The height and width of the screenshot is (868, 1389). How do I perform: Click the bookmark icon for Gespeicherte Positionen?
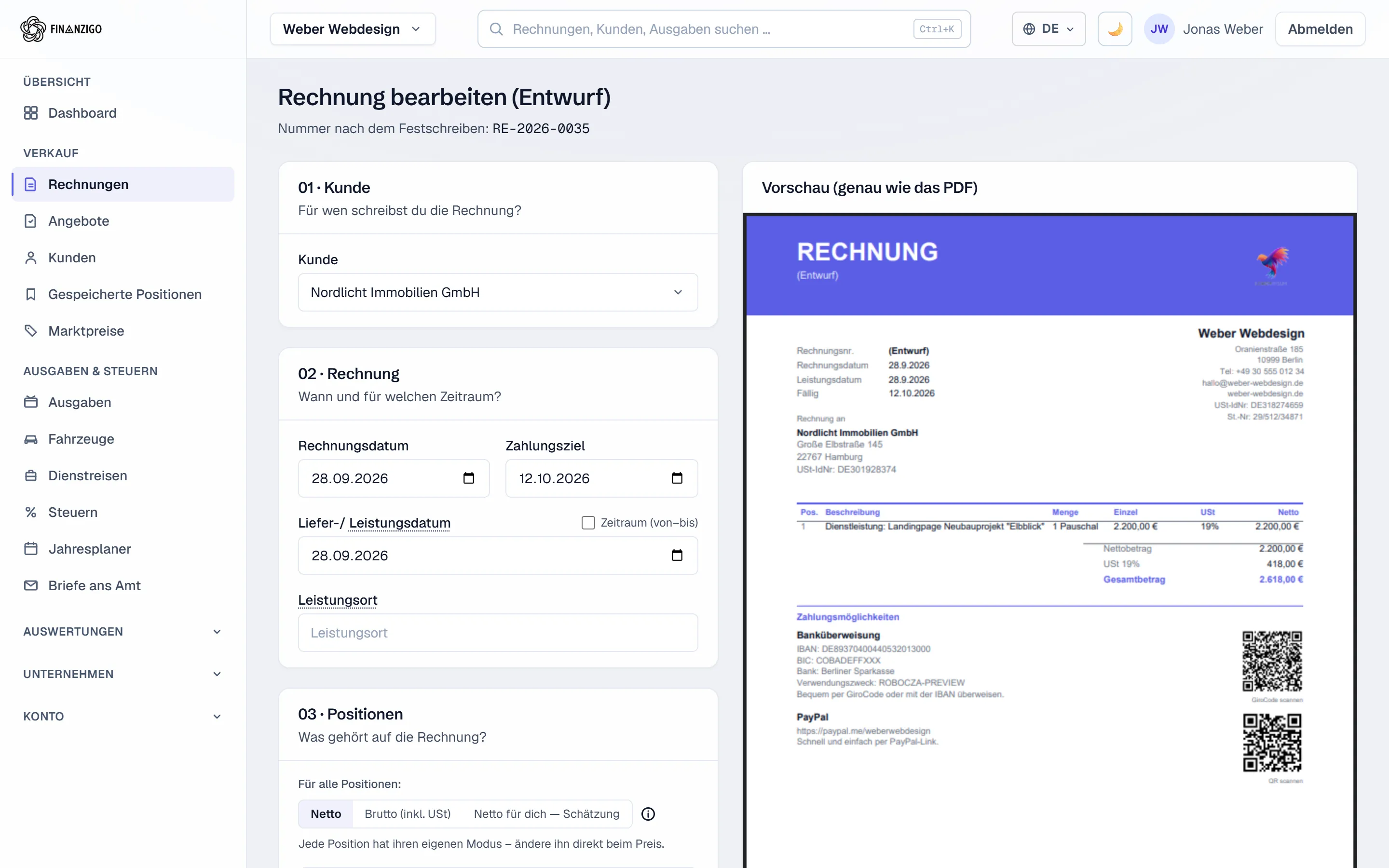(31, 295)
